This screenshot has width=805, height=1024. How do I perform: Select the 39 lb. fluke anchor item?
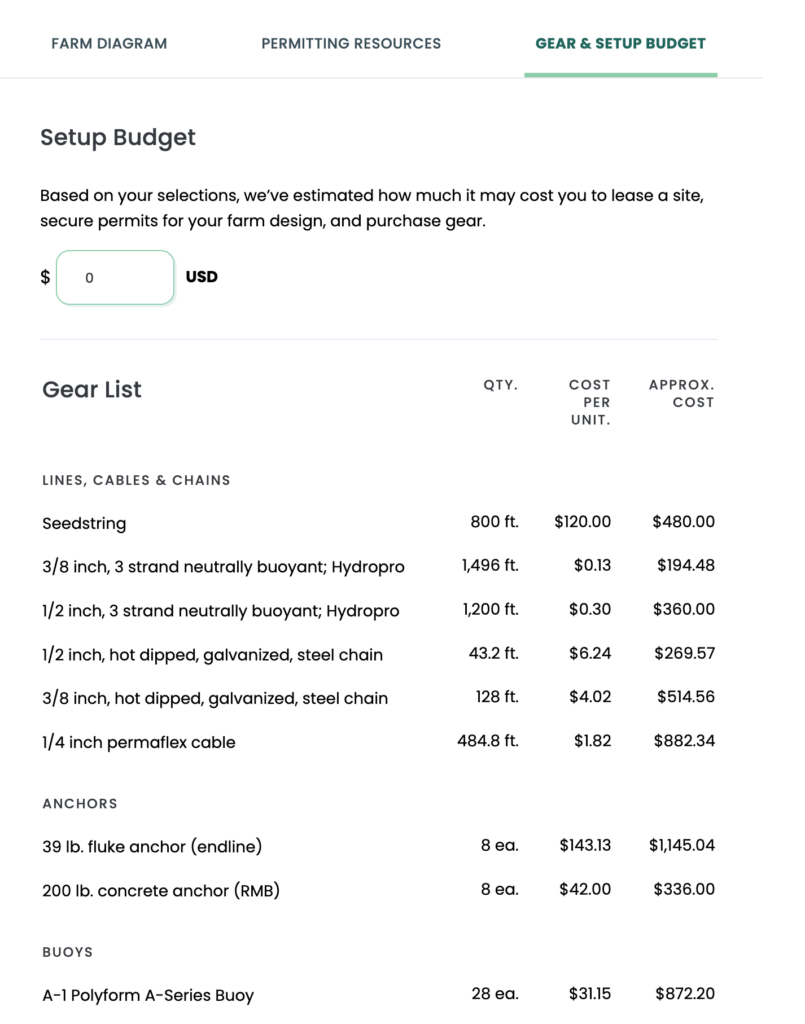[152, 846]
